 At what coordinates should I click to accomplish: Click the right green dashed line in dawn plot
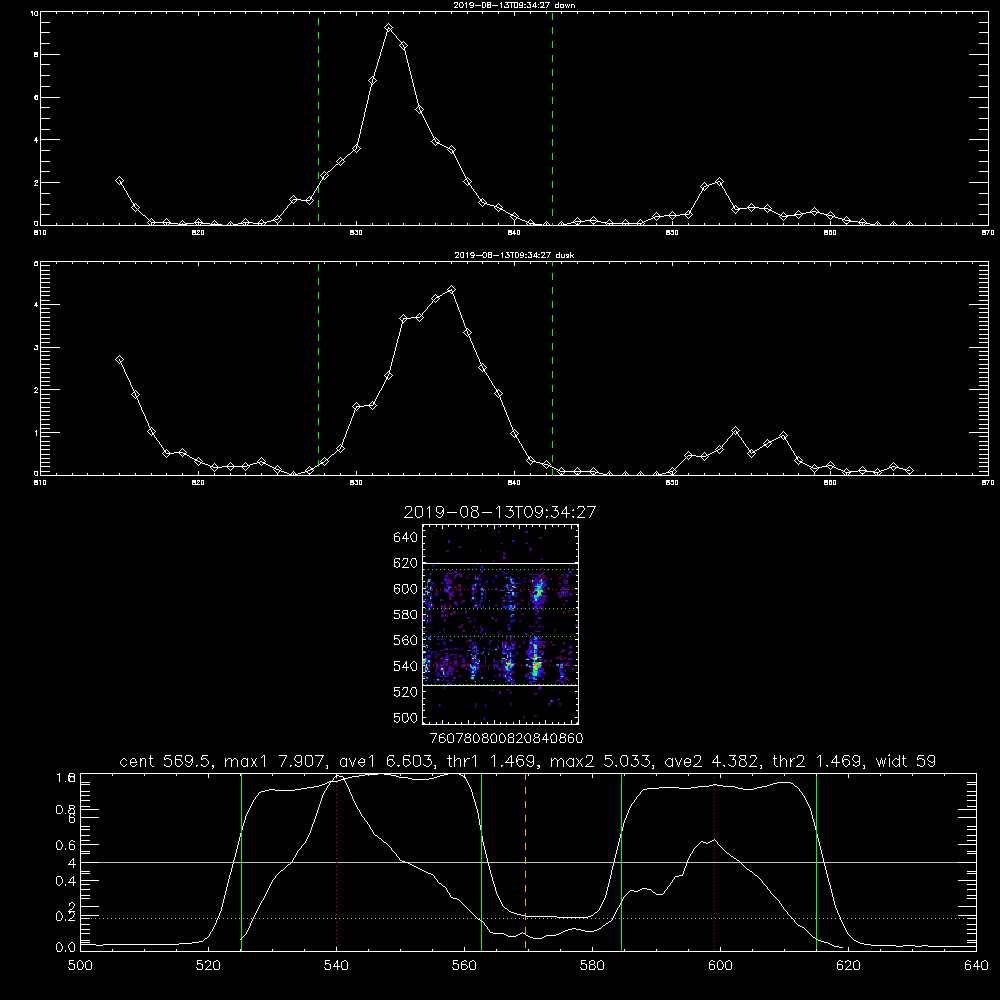click(x=552, y=119)
